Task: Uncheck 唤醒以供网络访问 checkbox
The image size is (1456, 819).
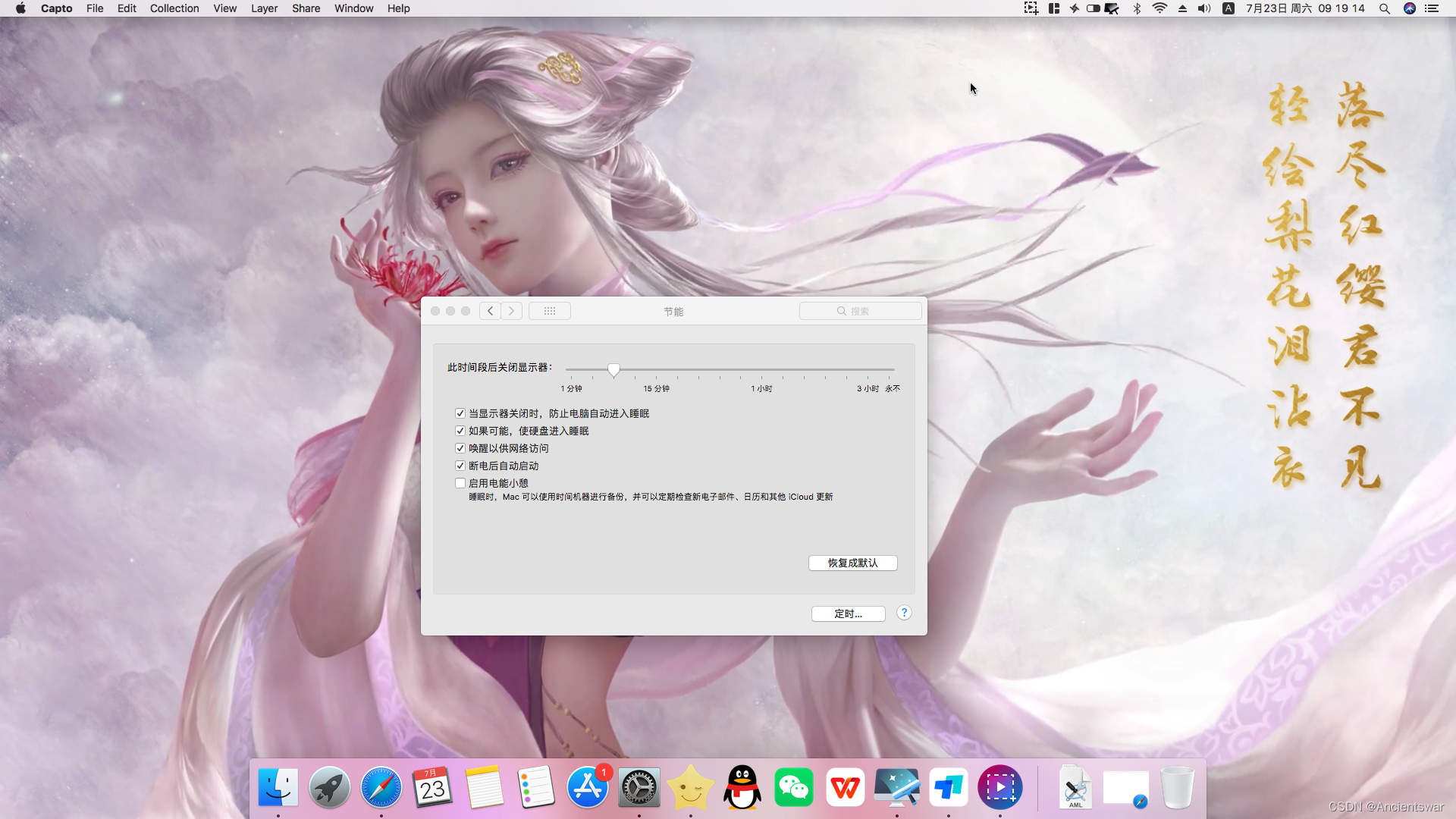Action: coord(460,448)
